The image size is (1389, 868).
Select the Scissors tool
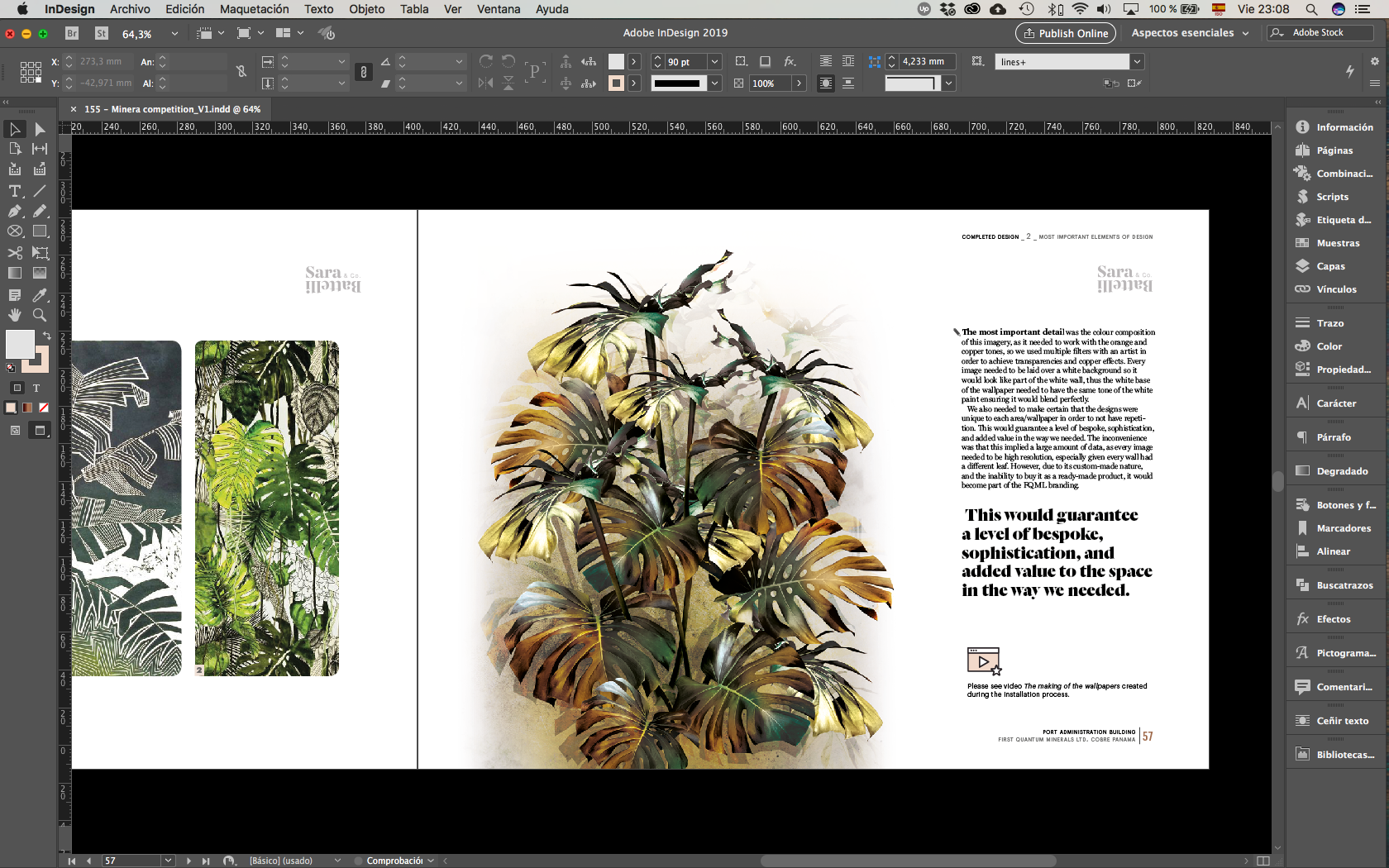15,253
